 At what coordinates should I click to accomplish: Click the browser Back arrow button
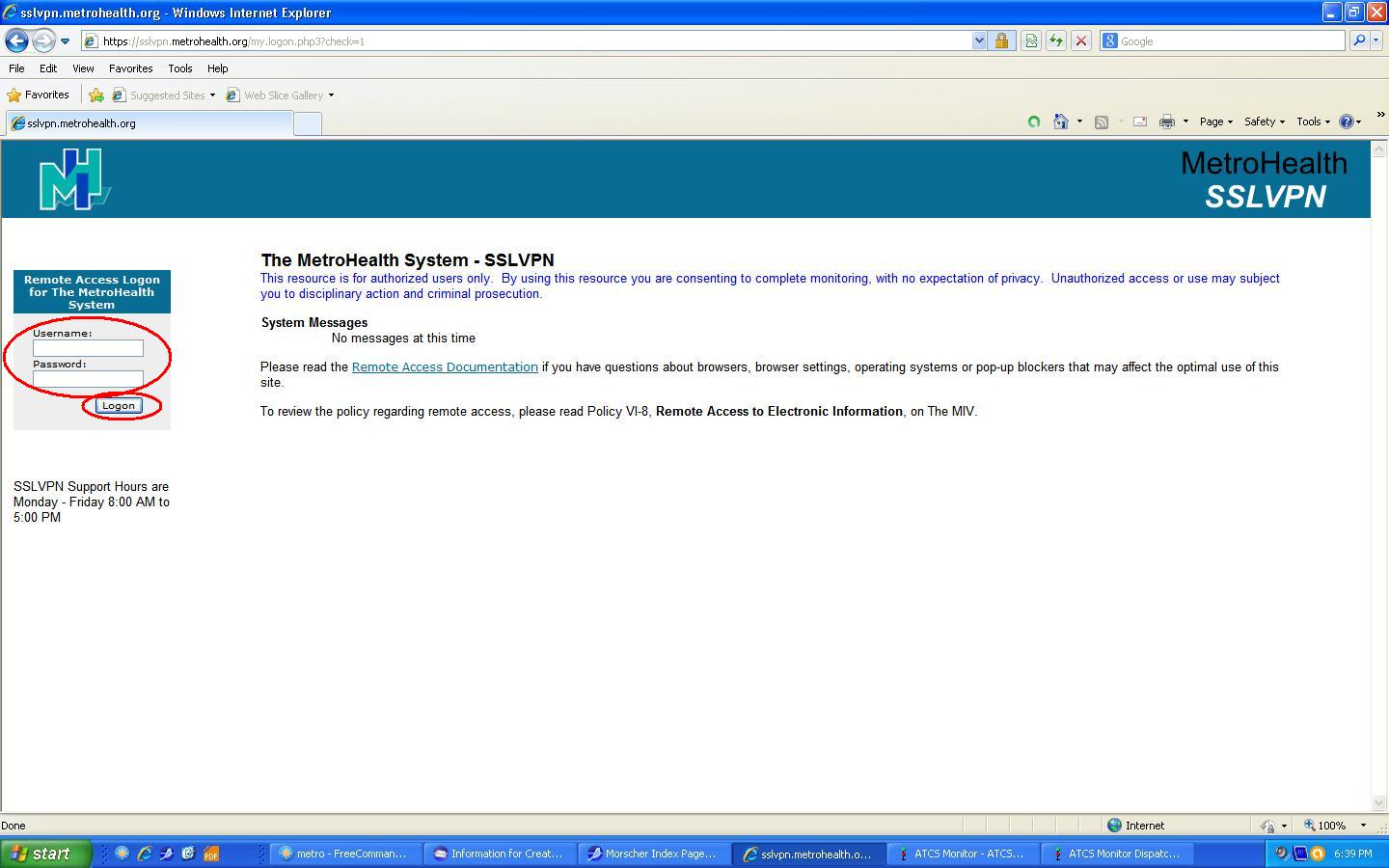pyautogui.click(x=16, y=41)
